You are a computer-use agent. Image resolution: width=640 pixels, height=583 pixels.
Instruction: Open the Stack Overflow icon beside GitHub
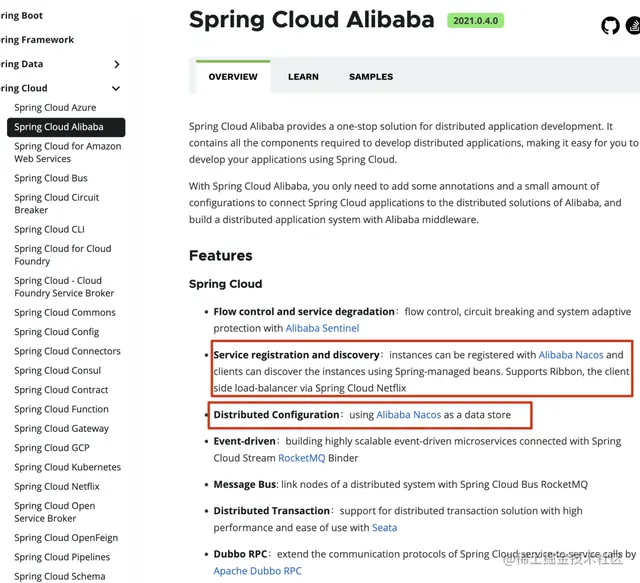point(633,25)
